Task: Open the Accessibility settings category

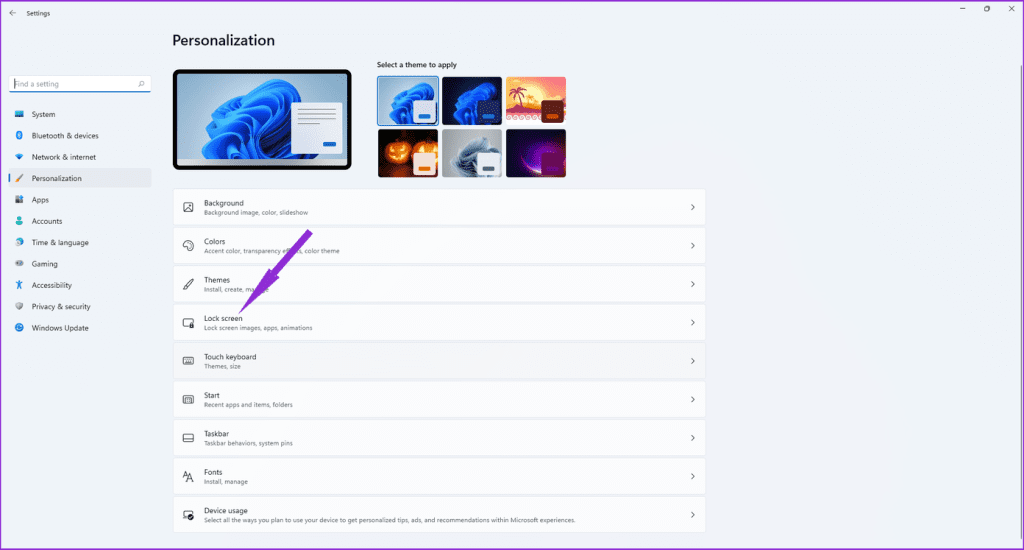Action: click(51, 285)
